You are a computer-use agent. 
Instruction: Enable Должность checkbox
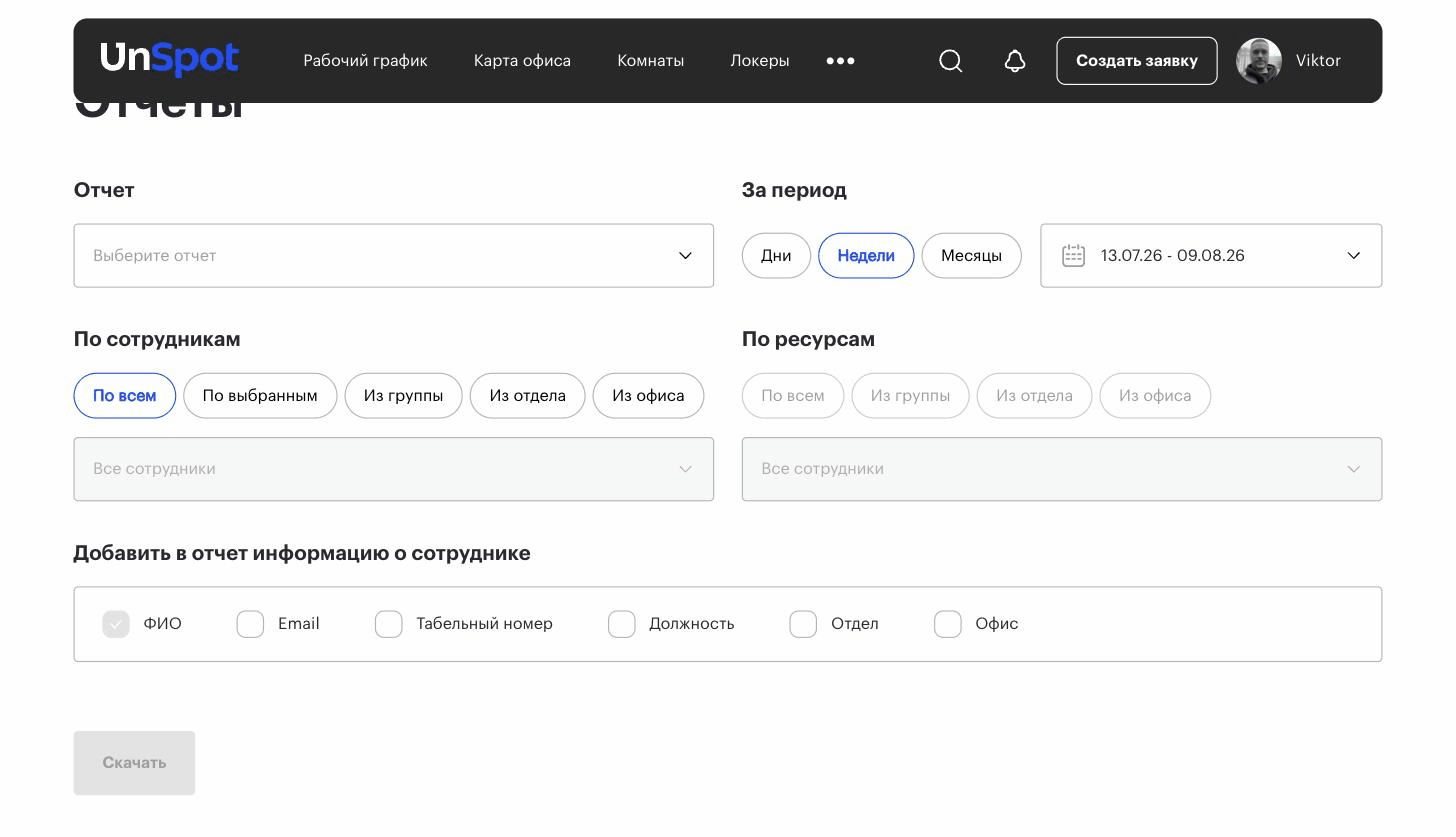621,624
